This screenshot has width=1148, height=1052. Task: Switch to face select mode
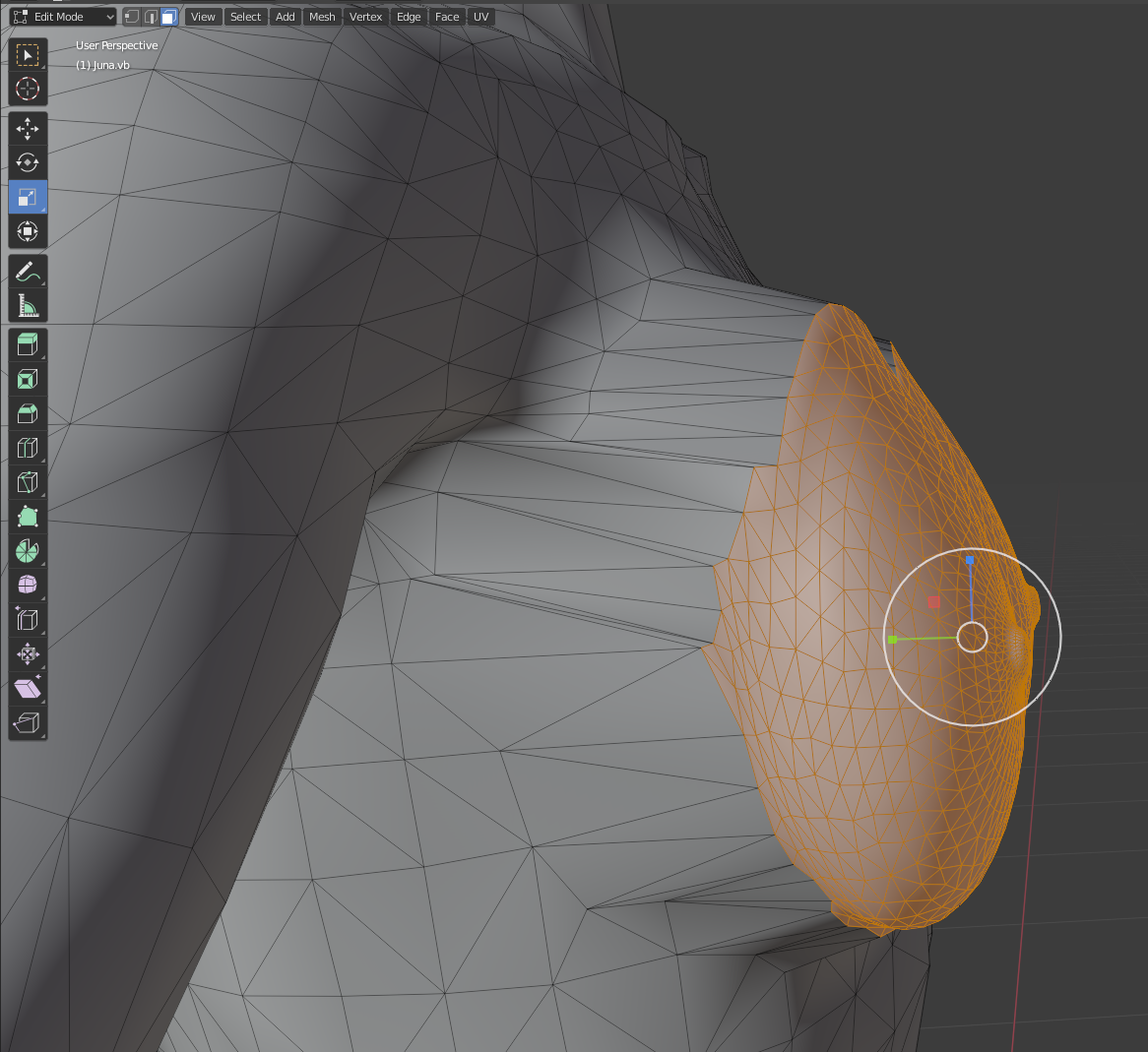coord(169,17)
